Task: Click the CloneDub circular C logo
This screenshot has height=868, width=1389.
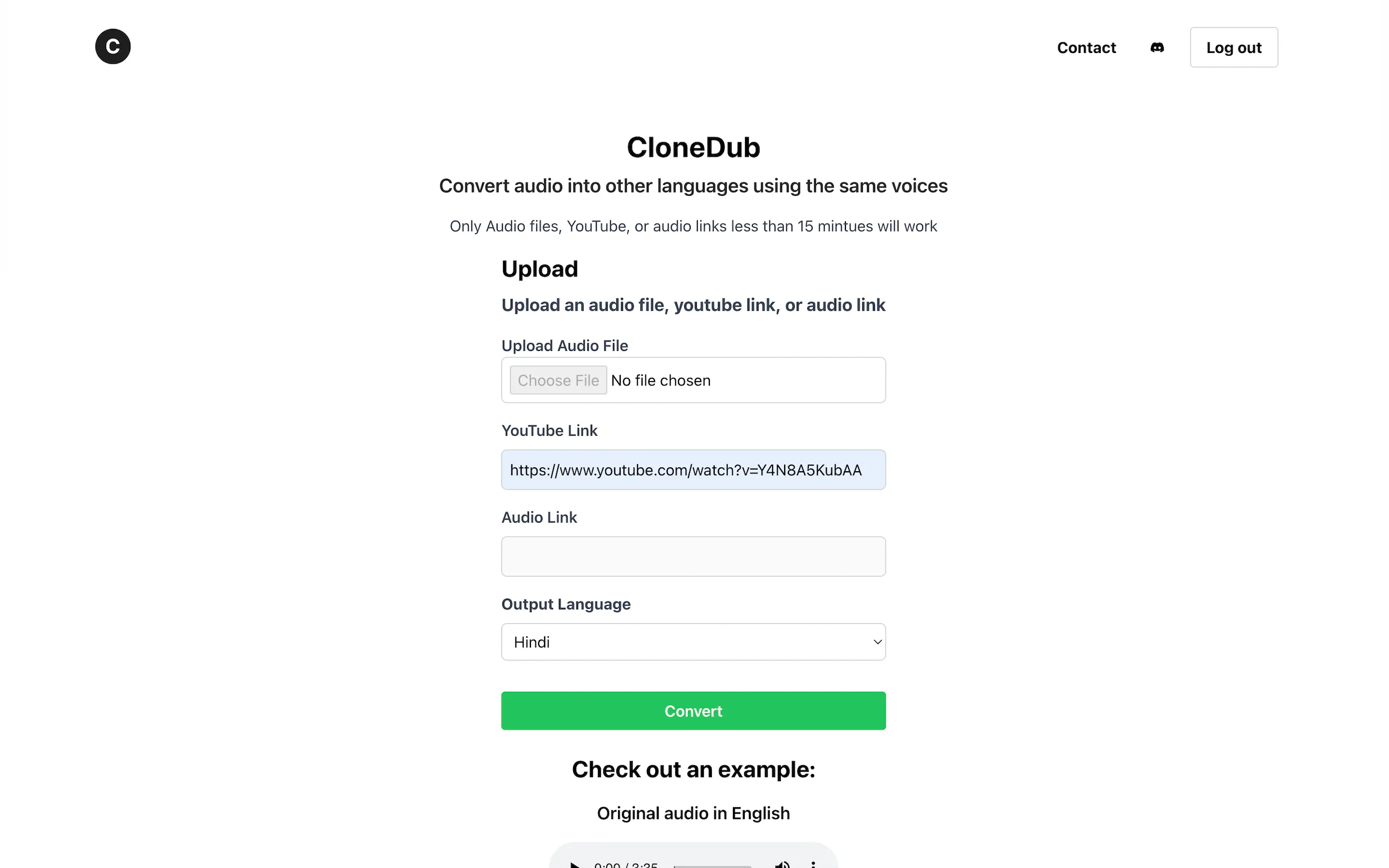Action: (x=113, y=46)
